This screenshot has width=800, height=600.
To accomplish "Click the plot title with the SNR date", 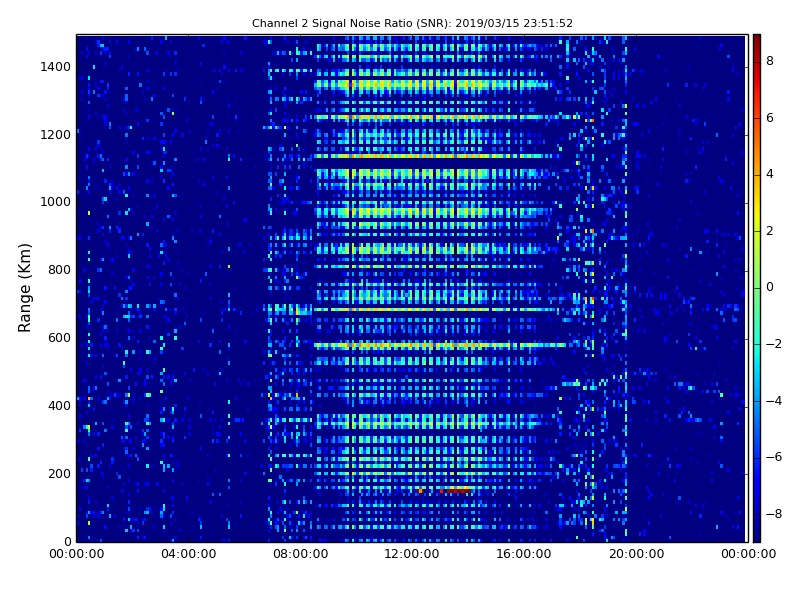I will [x=412, y=23].
